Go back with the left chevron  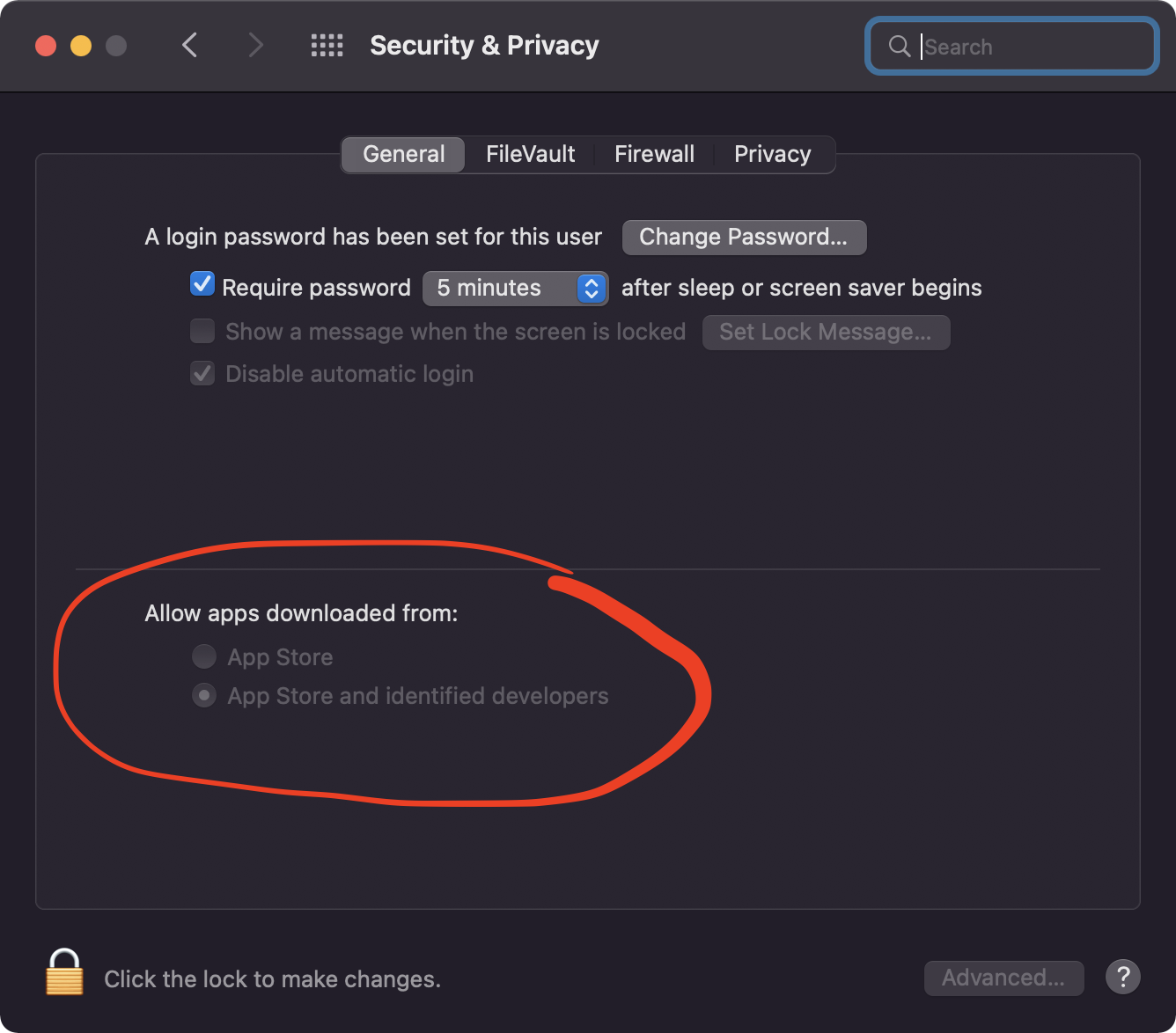(189, 46)
